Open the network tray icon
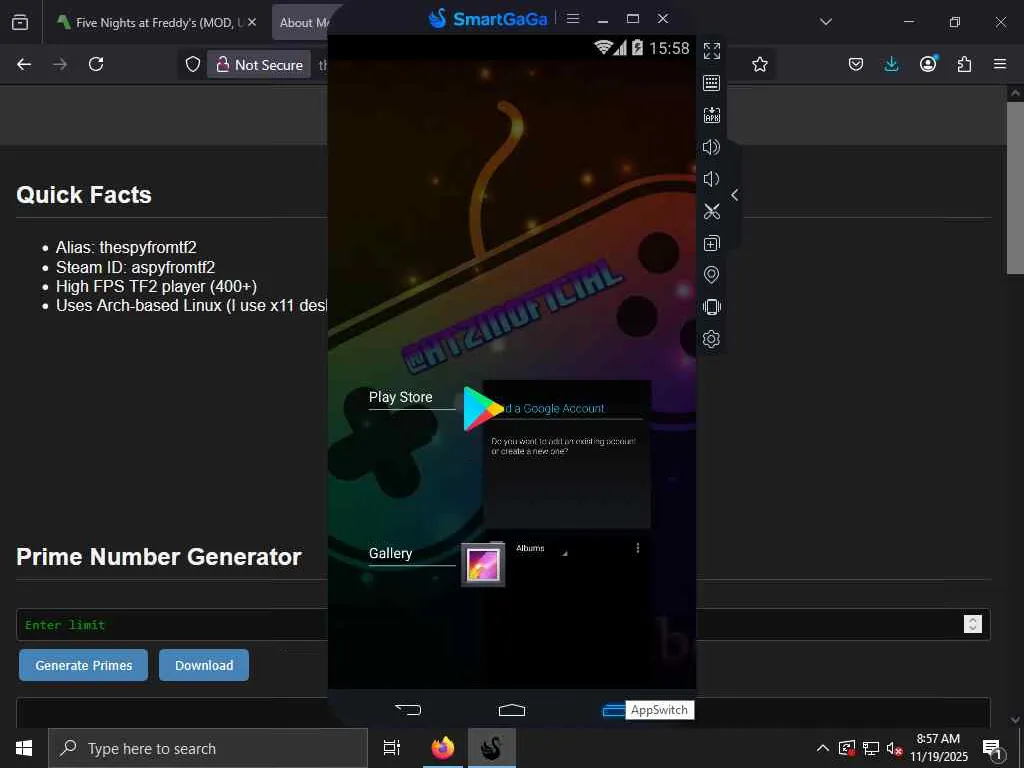The height and width of the screenshot is (768, 1024). click(871, 748)
